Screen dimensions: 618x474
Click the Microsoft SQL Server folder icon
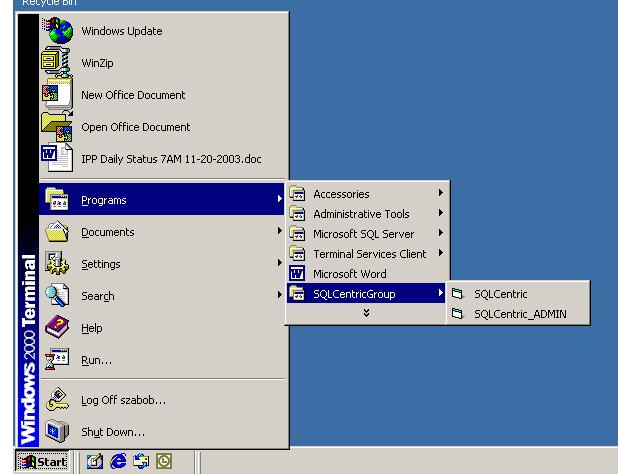pyautogui.click(x=297, y=233)
